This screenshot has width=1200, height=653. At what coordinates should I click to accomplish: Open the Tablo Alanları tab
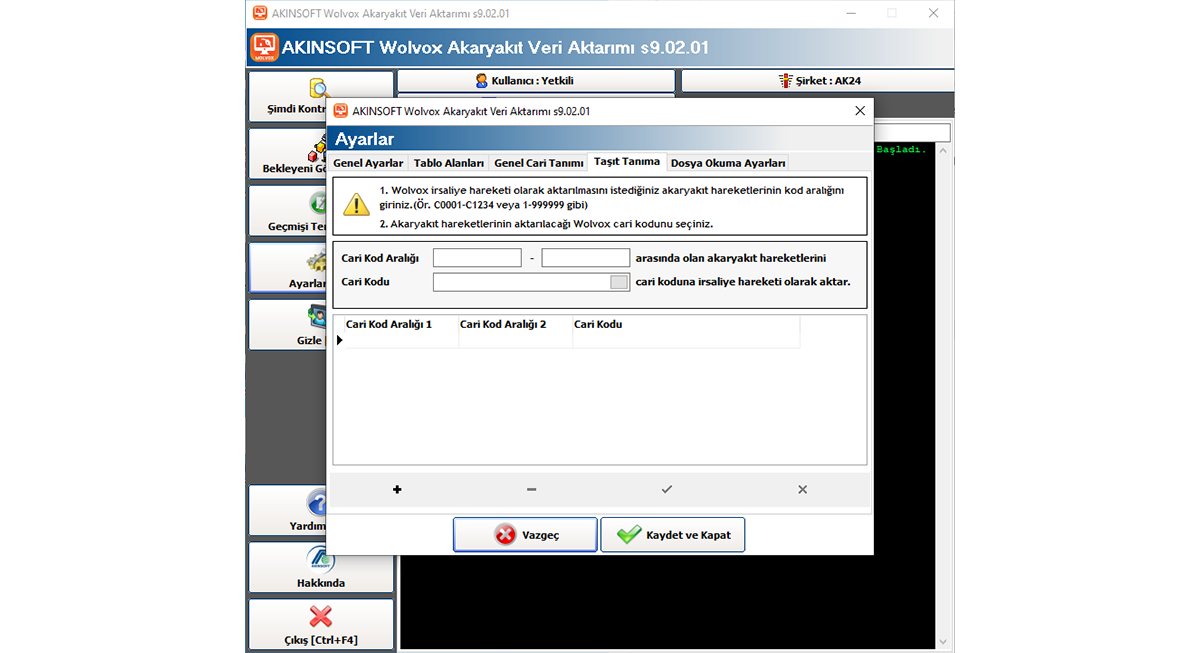tap(449, 163)
